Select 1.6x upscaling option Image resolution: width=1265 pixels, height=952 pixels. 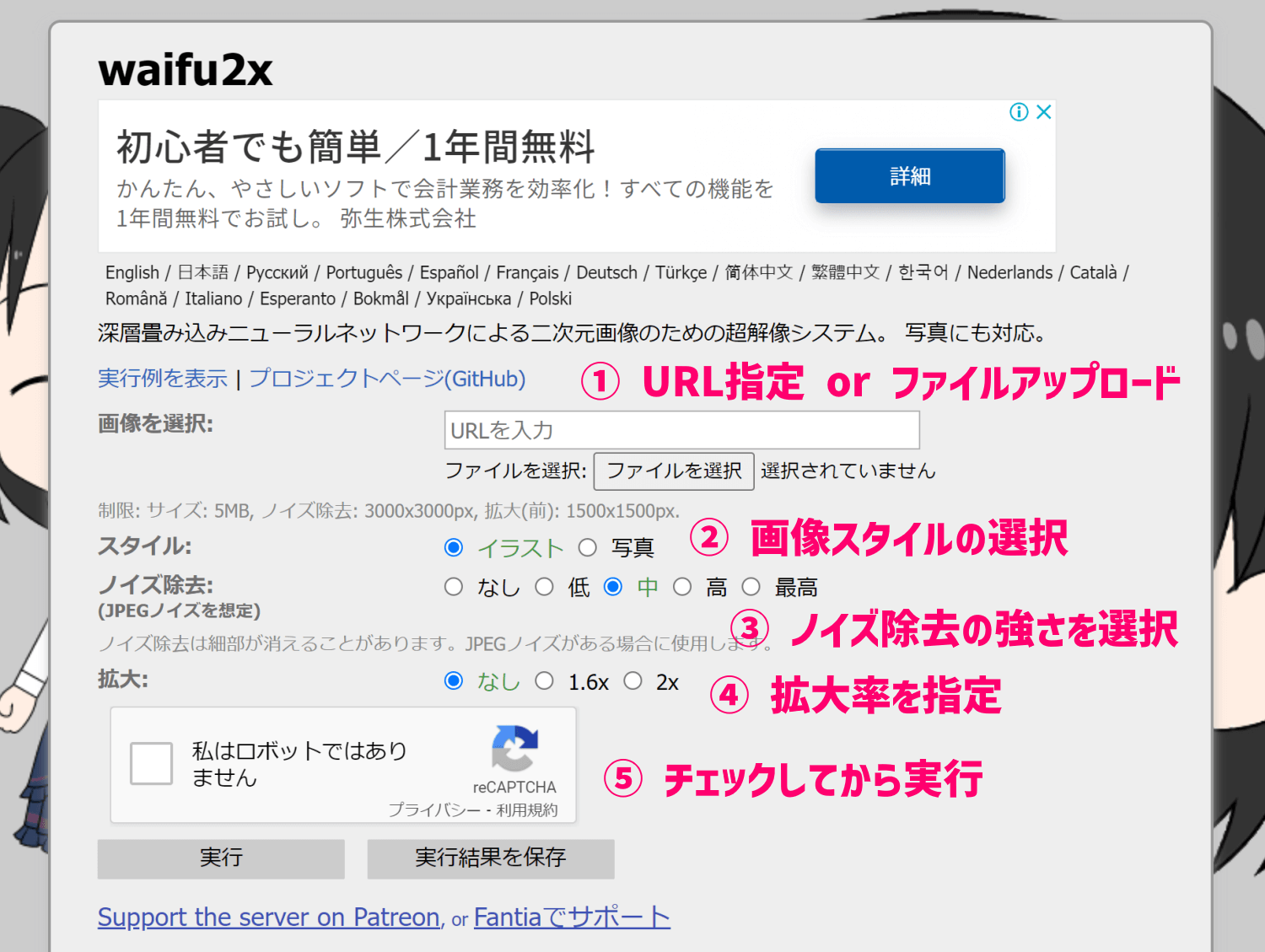pos(545,681)
